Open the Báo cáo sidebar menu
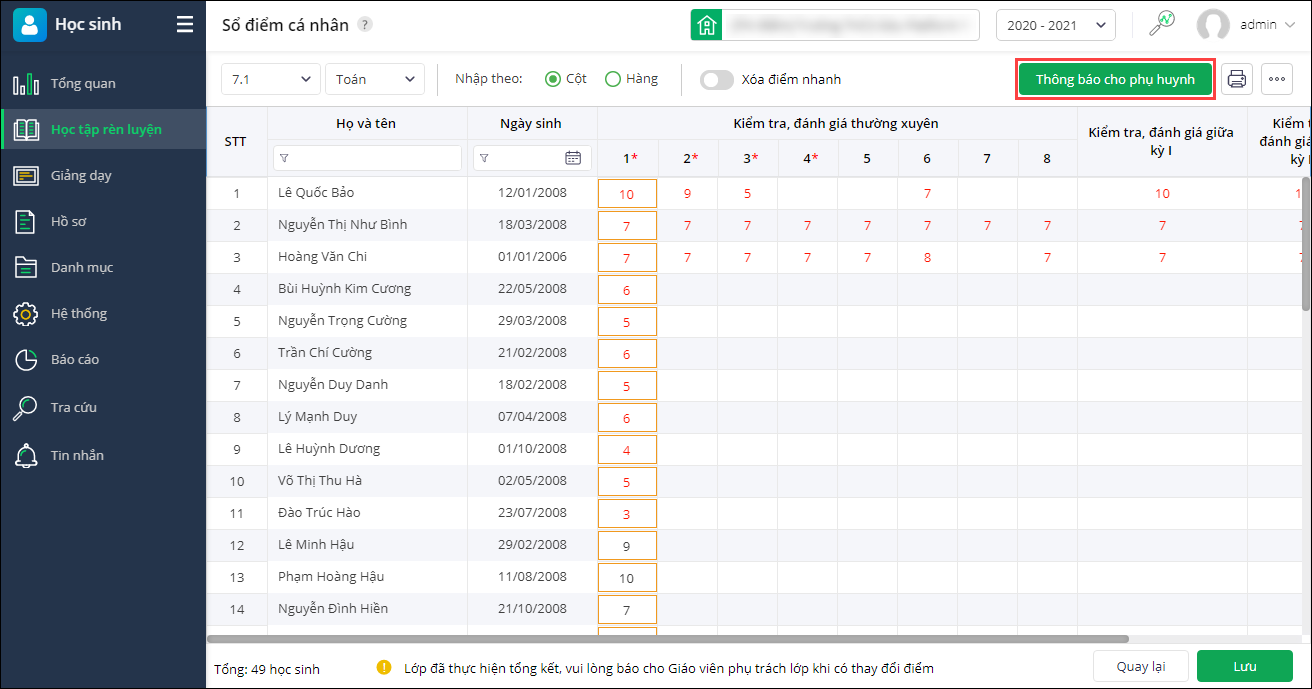Screen dimensions: 1312x689 75,360
